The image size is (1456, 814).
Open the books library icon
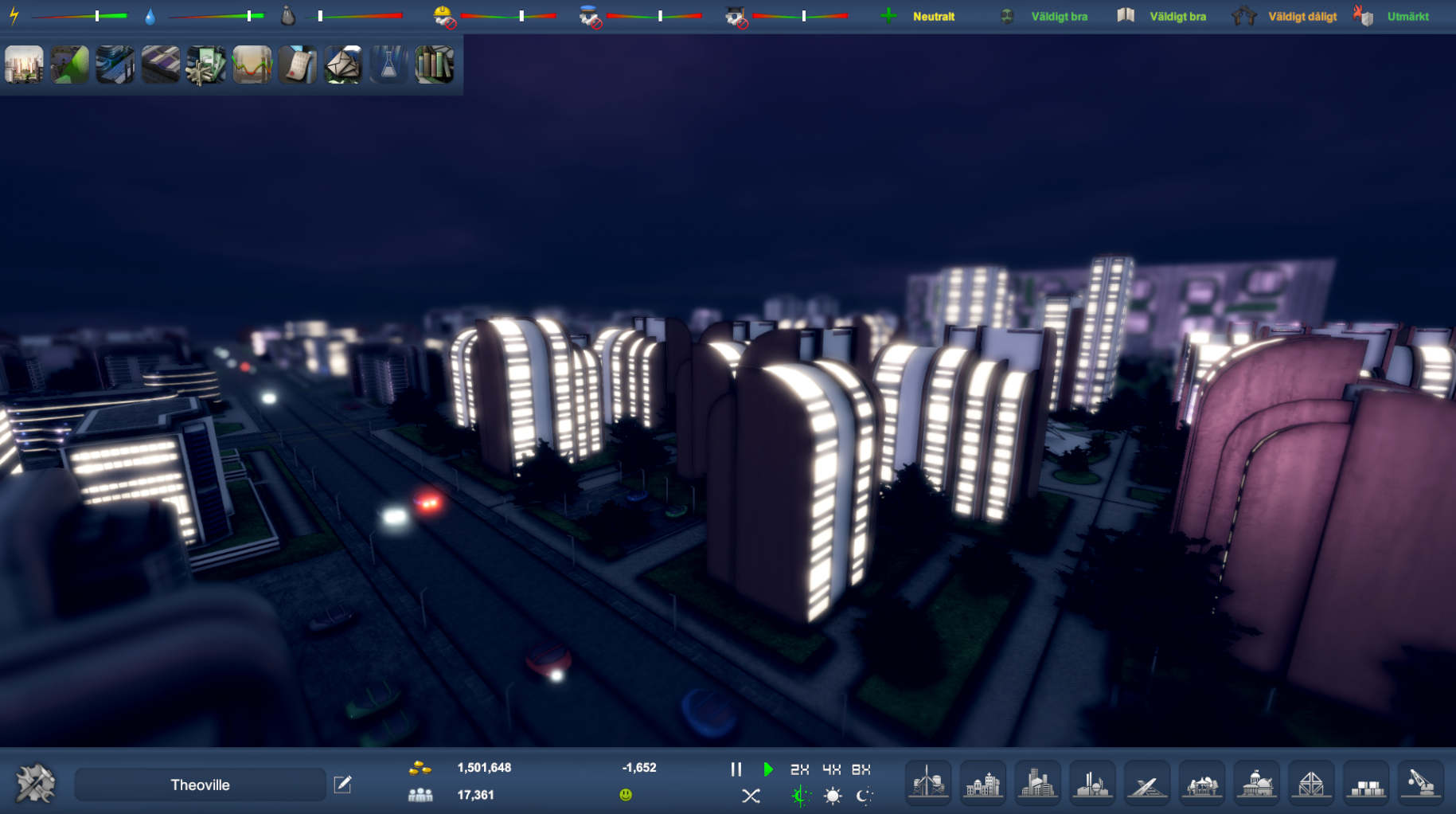pos(435,65)
